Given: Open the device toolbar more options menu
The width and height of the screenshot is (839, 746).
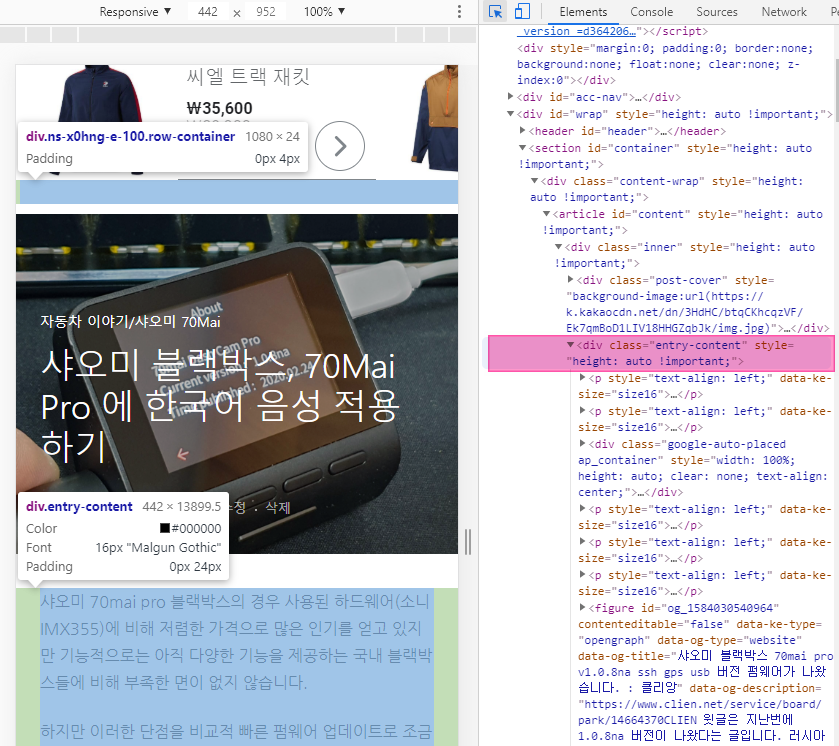Looking at the screenshot, I should (x=459, y=12).
